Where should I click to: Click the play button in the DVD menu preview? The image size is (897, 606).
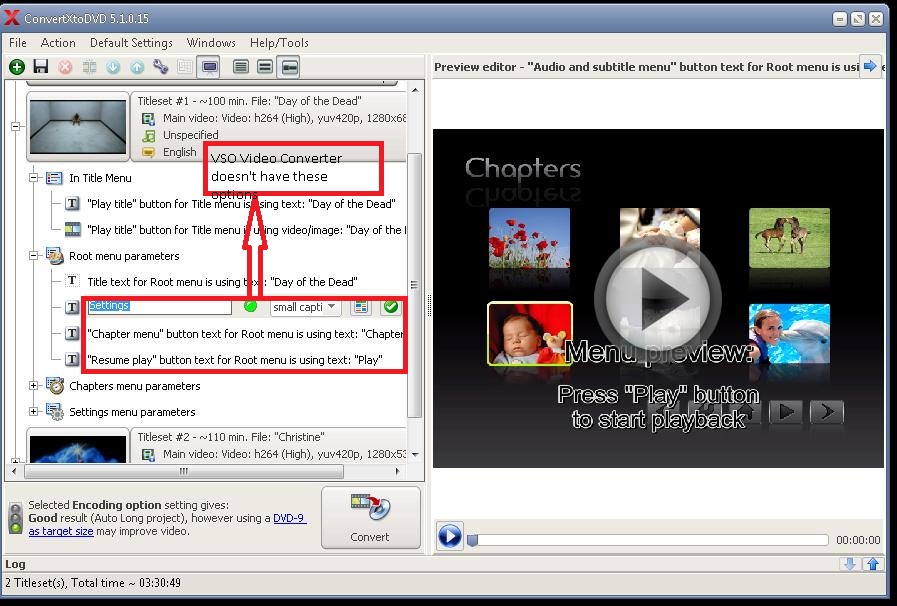coord(785,411)
